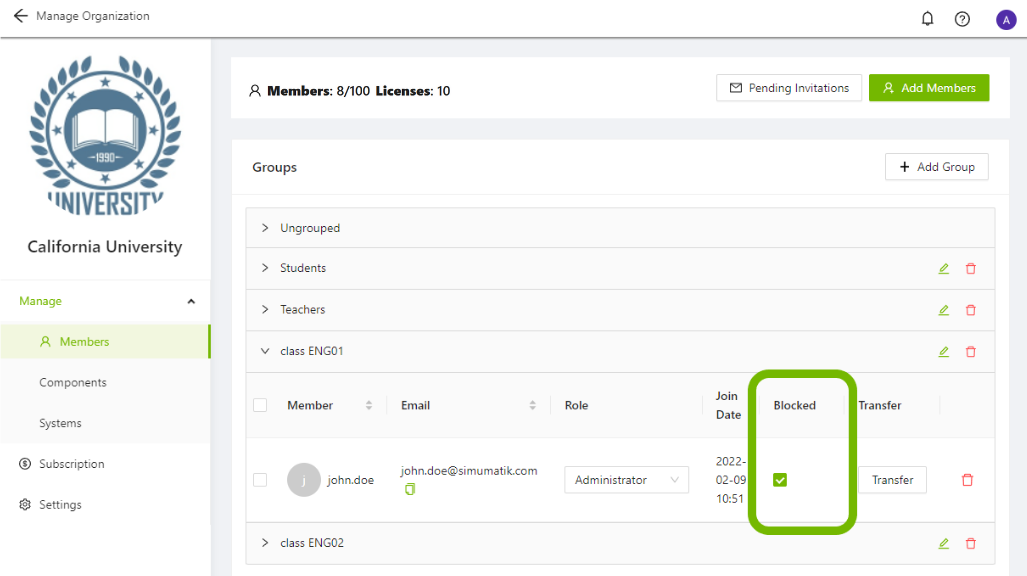
Task: Open the Administrator role dropdown
Action: [x=626, y=480]
